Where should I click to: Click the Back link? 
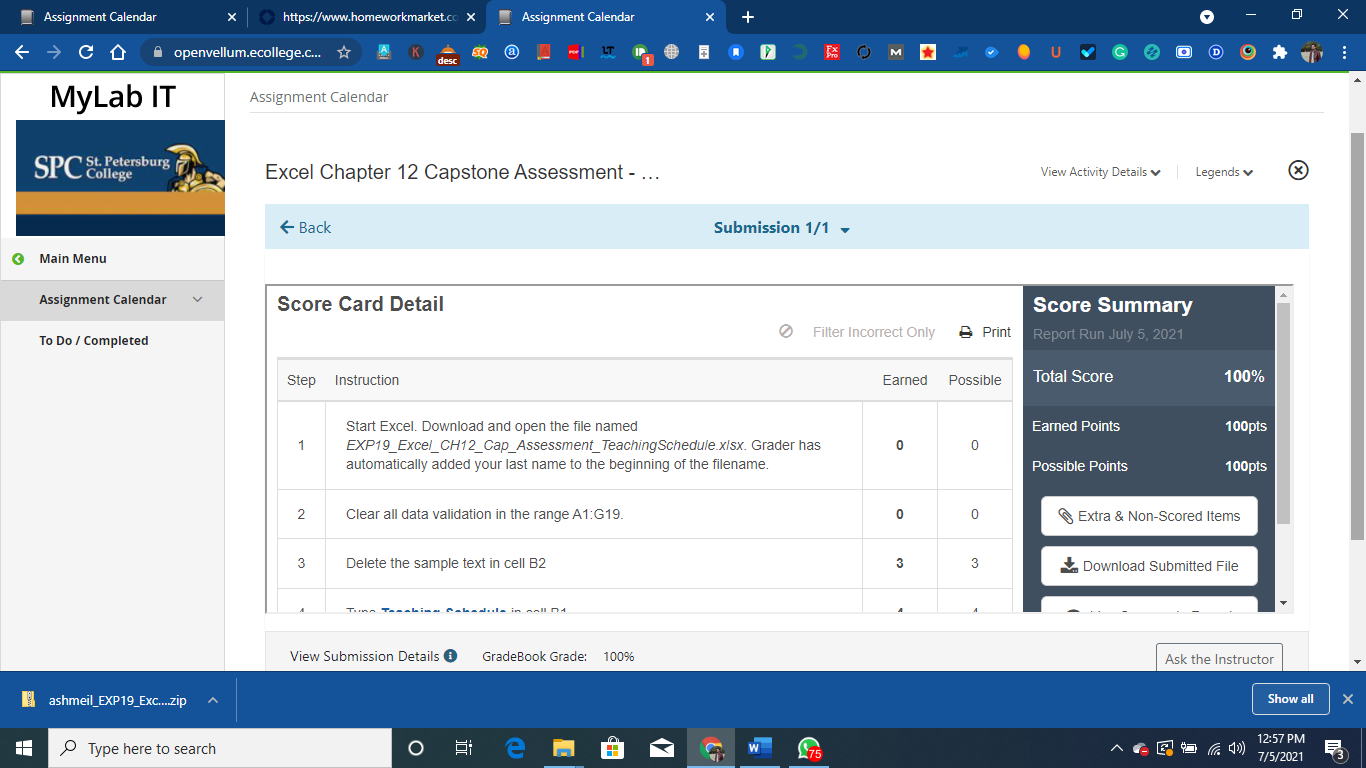click(x=305, y=228)
